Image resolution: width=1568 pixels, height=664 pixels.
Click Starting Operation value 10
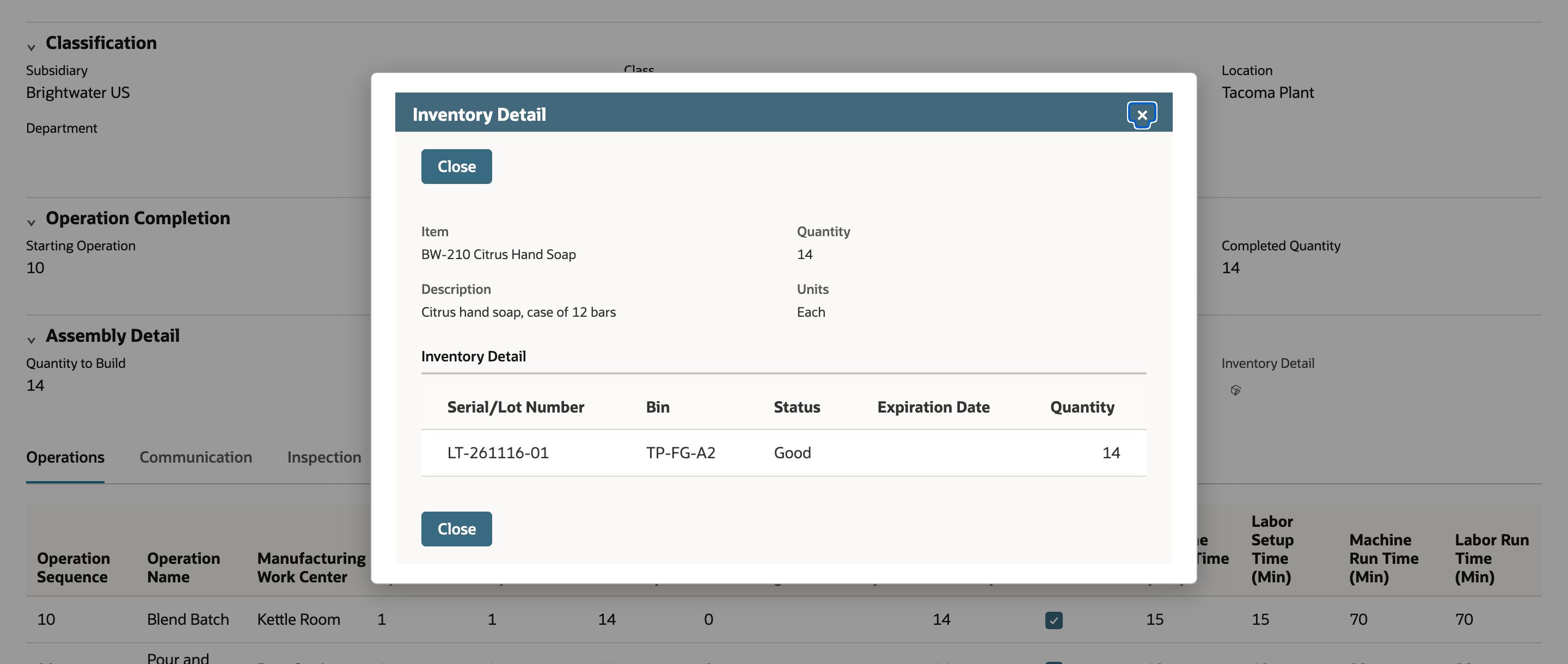(35, 267)
